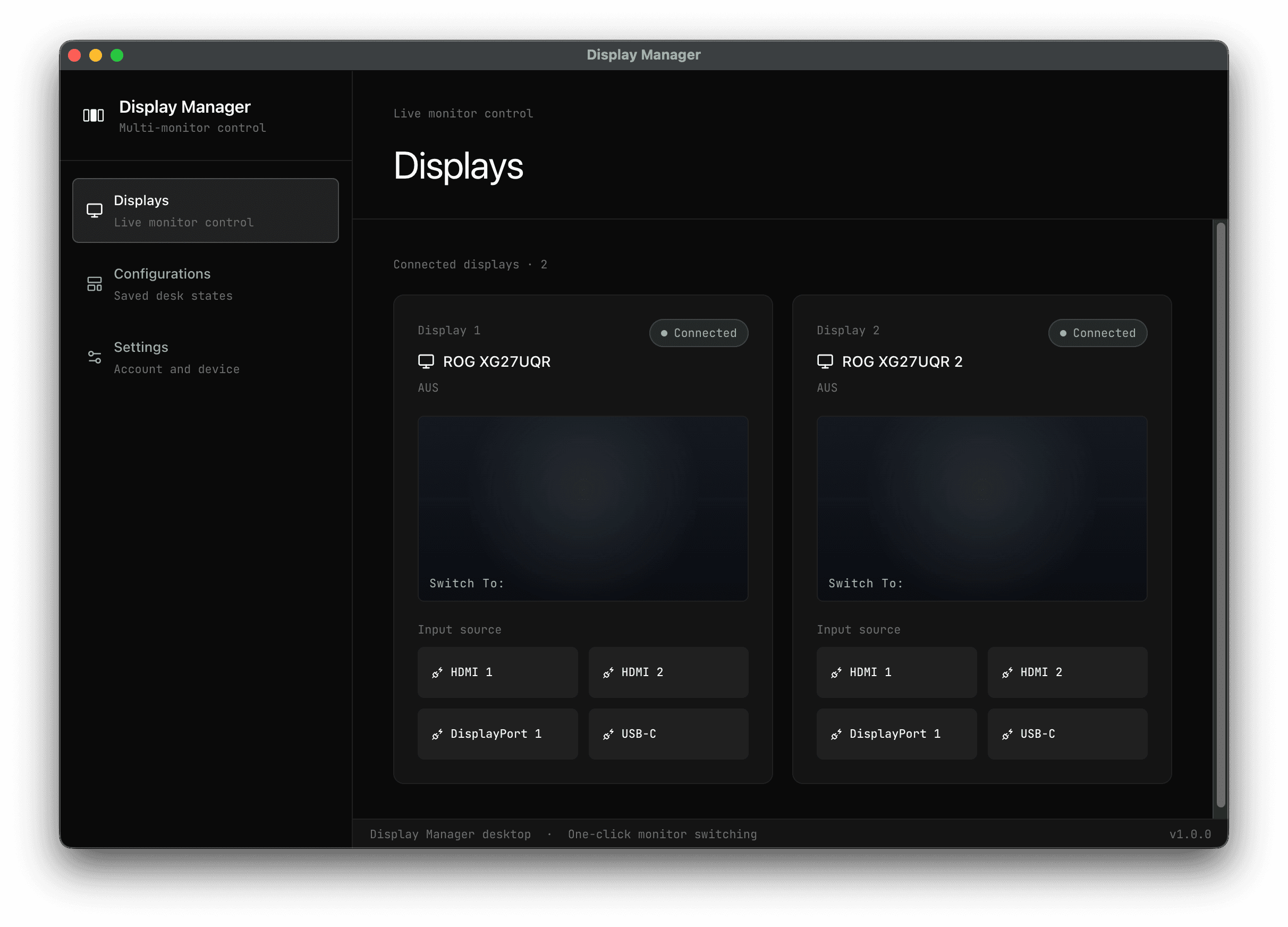Switch Display 1 to DisplayPort 1

497,735
